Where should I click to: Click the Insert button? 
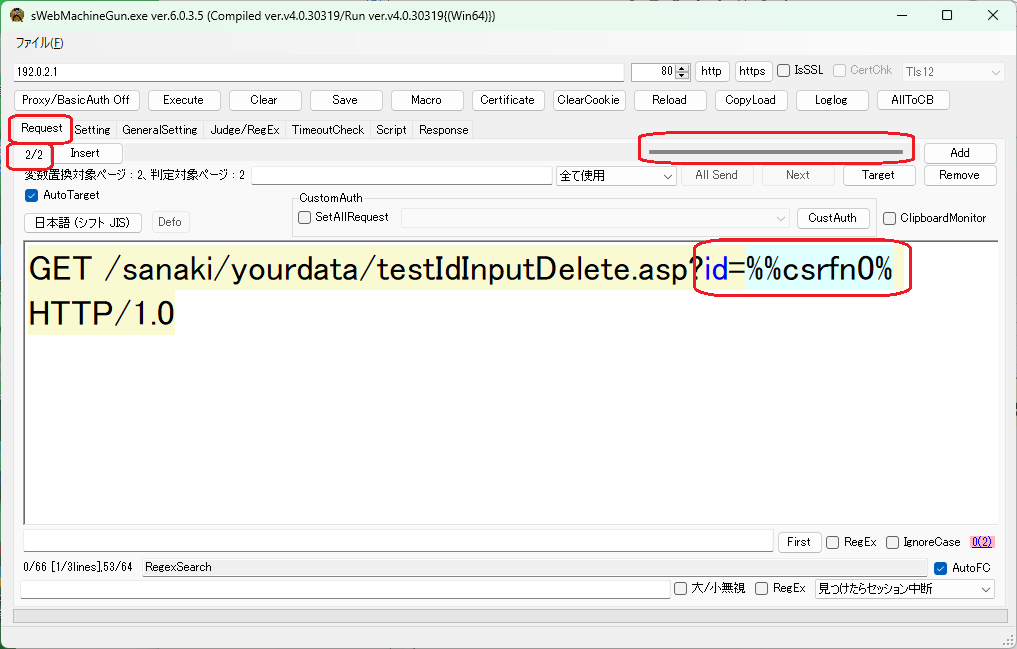85,153
